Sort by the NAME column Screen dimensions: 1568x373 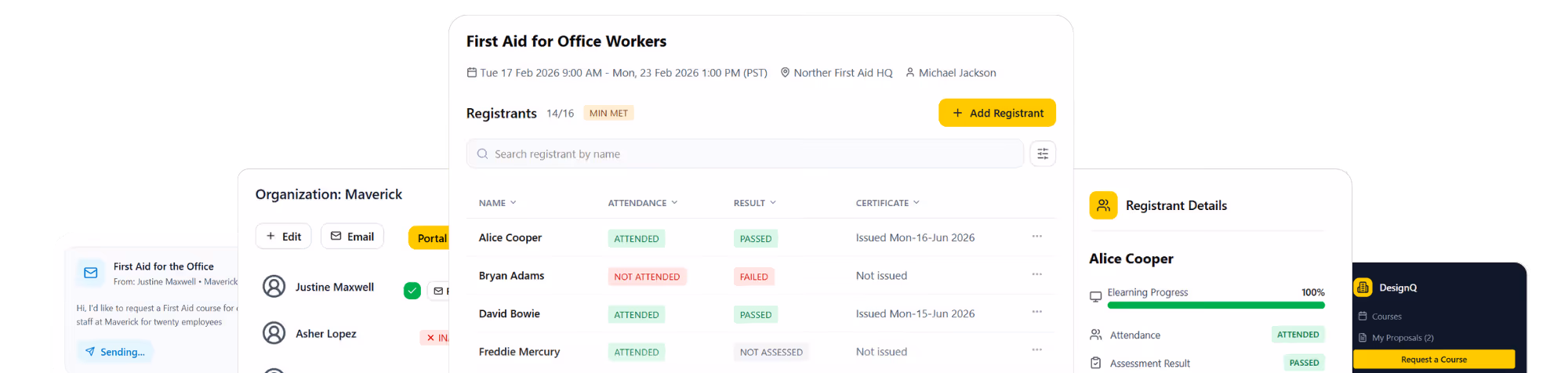(497, 203)
